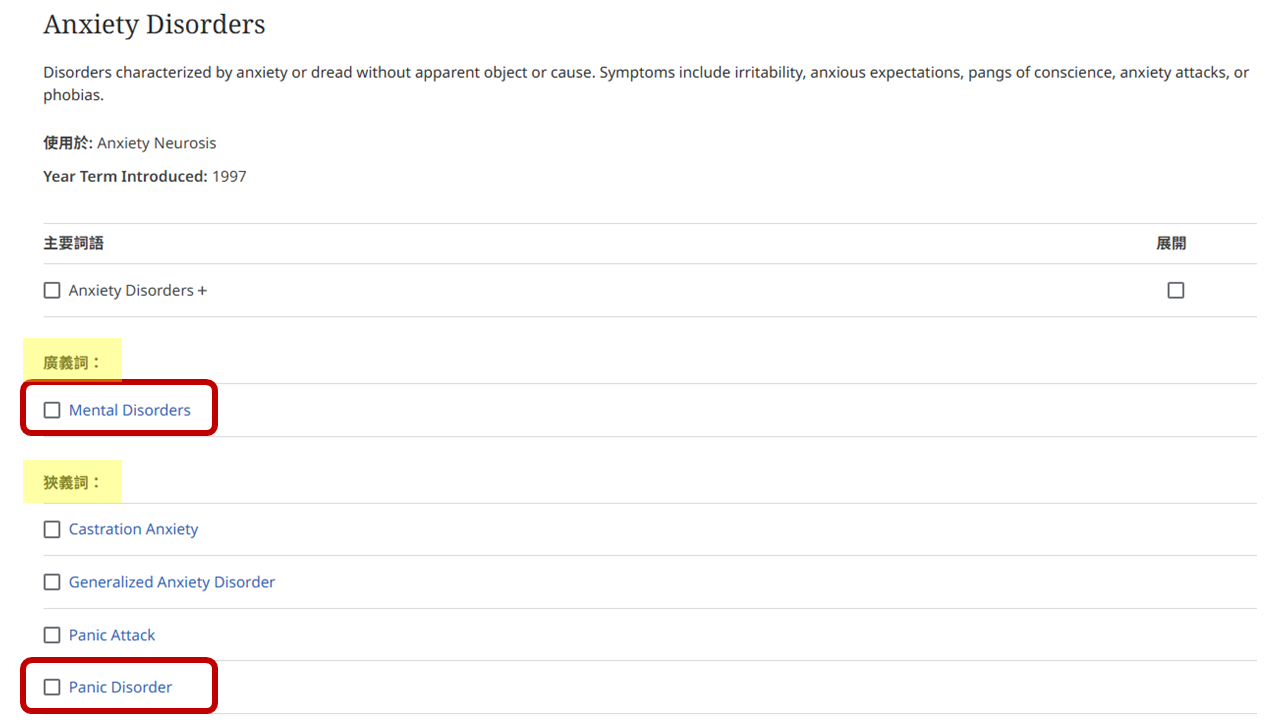
Task: Click the highlighted 廣義詞 section label
Action: [72, 363]
